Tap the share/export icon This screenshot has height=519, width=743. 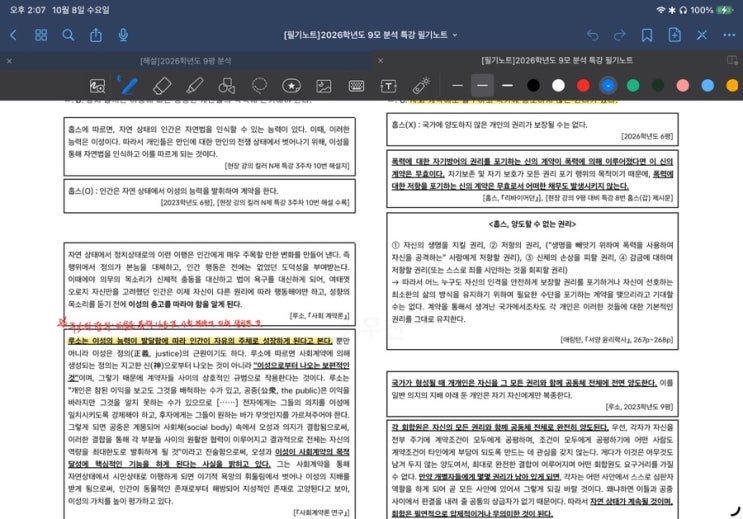(96, 35)
